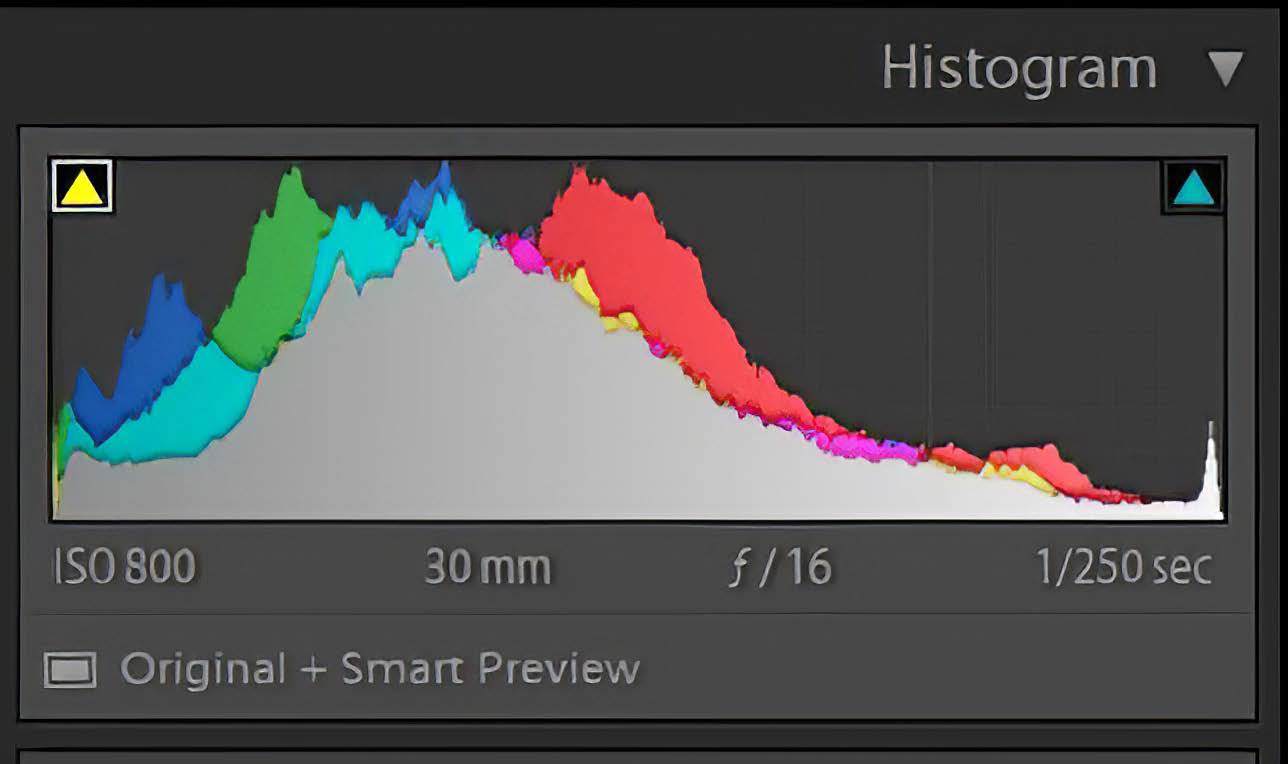The image size is (1288, 764).
Task: Click the f/16 aperture readout
Action: [x=781, y=567]
